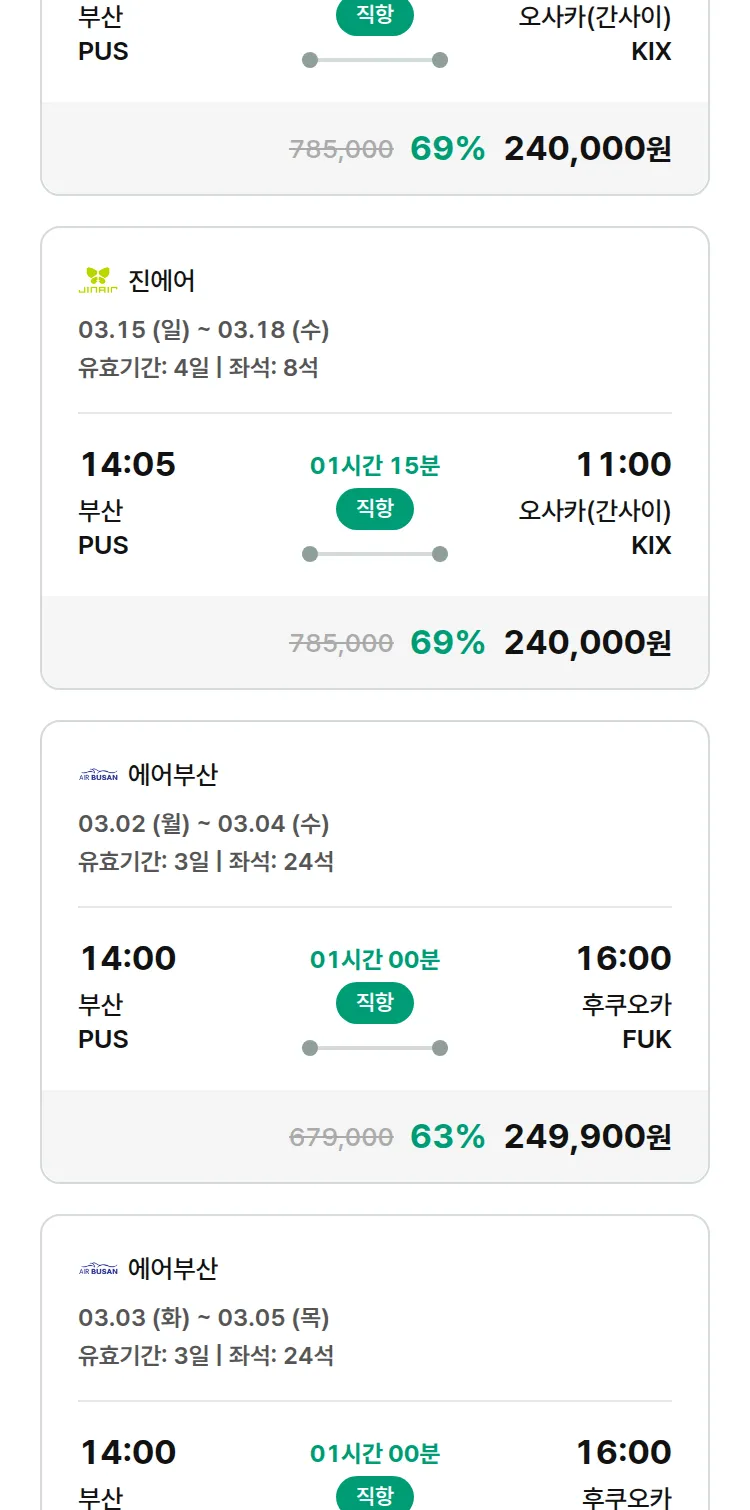Select the 249,900원 Air Busan fare
This screenshot has height=1510, width=750.
point(587,1136)
